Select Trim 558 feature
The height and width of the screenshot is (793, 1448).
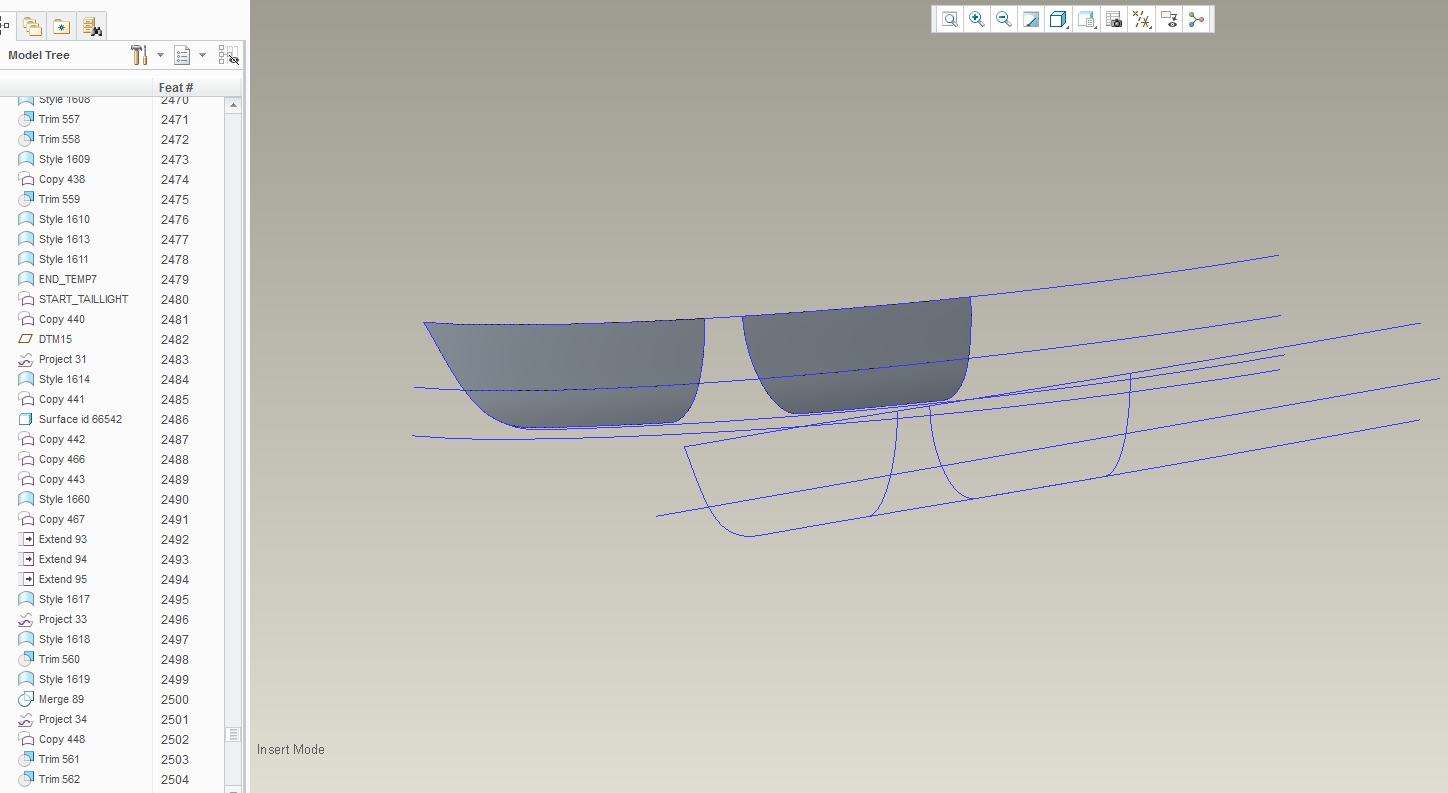[59, 139]
